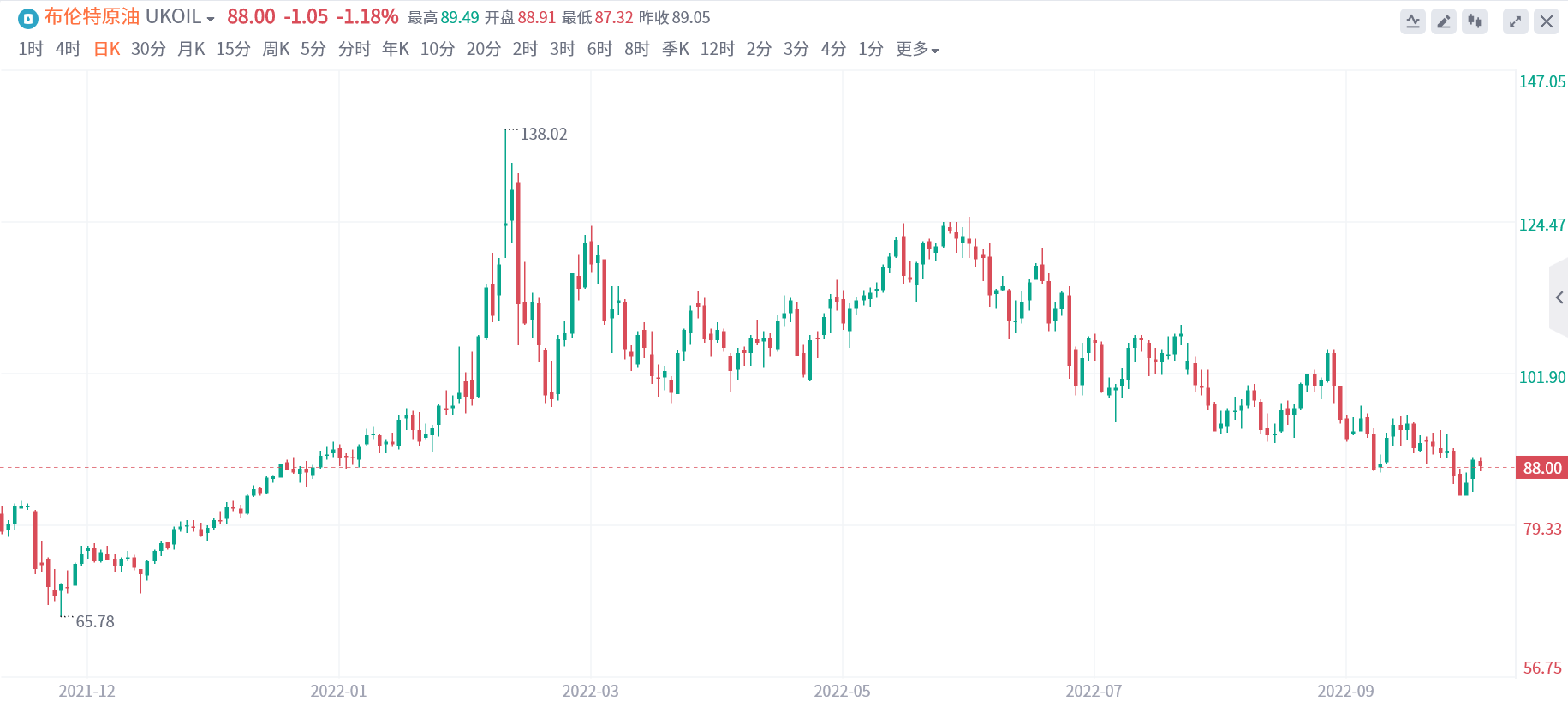Click the 88.00 current price label
1568x701 pixels.
tap(1541, 468)
